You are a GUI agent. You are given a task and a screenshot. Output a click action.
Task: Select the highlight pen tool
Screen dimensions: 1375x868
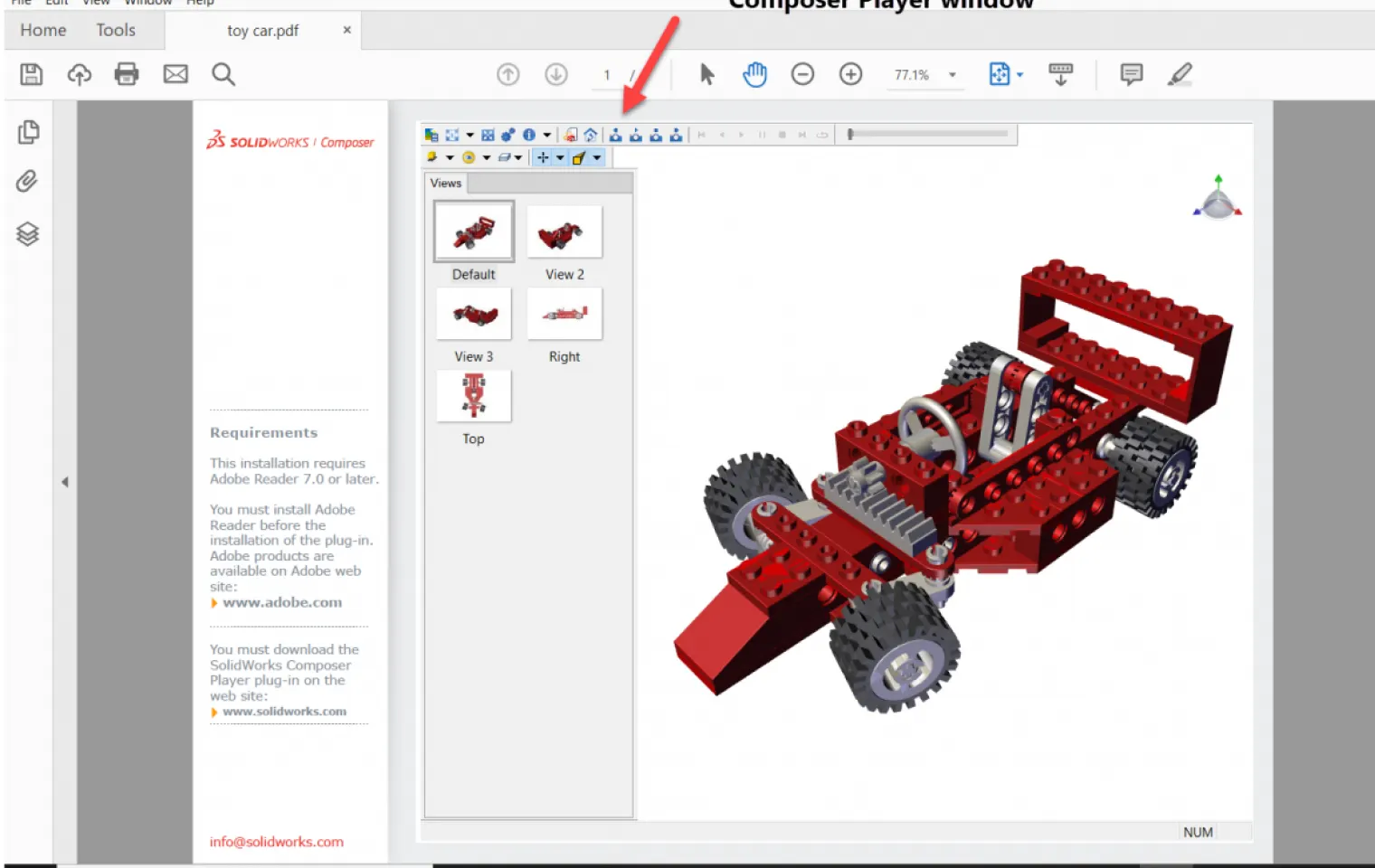(1180, 74)
